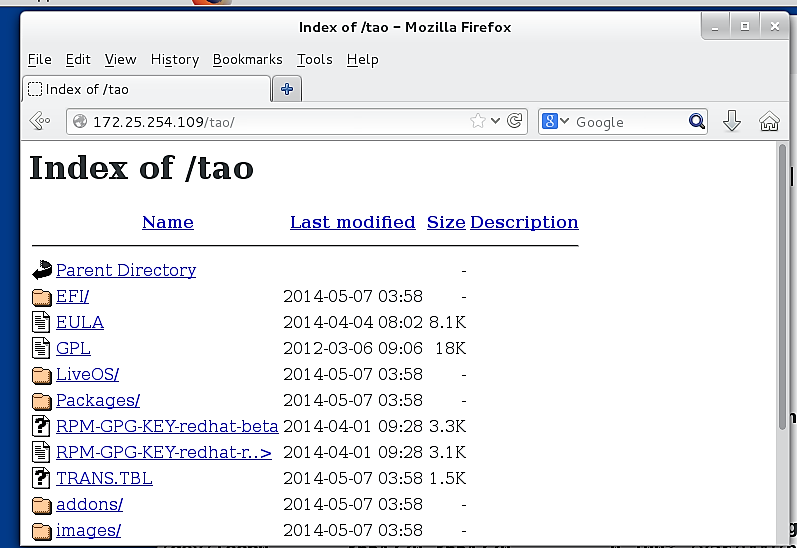This screenshot has height=548, width=797.
Task: Click the bookmark star icon in the URL bar
Action: pyautogui.click(x=477, y=121)
